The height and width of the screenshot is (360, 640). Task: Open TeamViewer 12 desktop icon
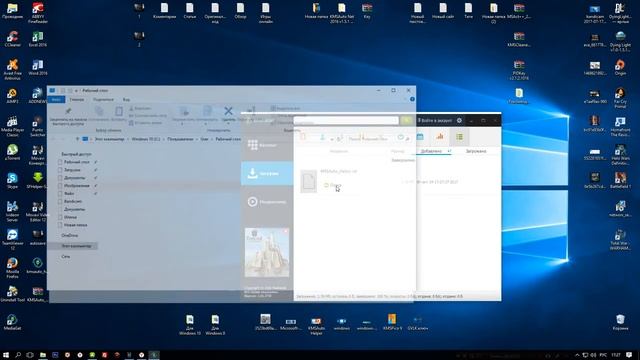[12, 239]
